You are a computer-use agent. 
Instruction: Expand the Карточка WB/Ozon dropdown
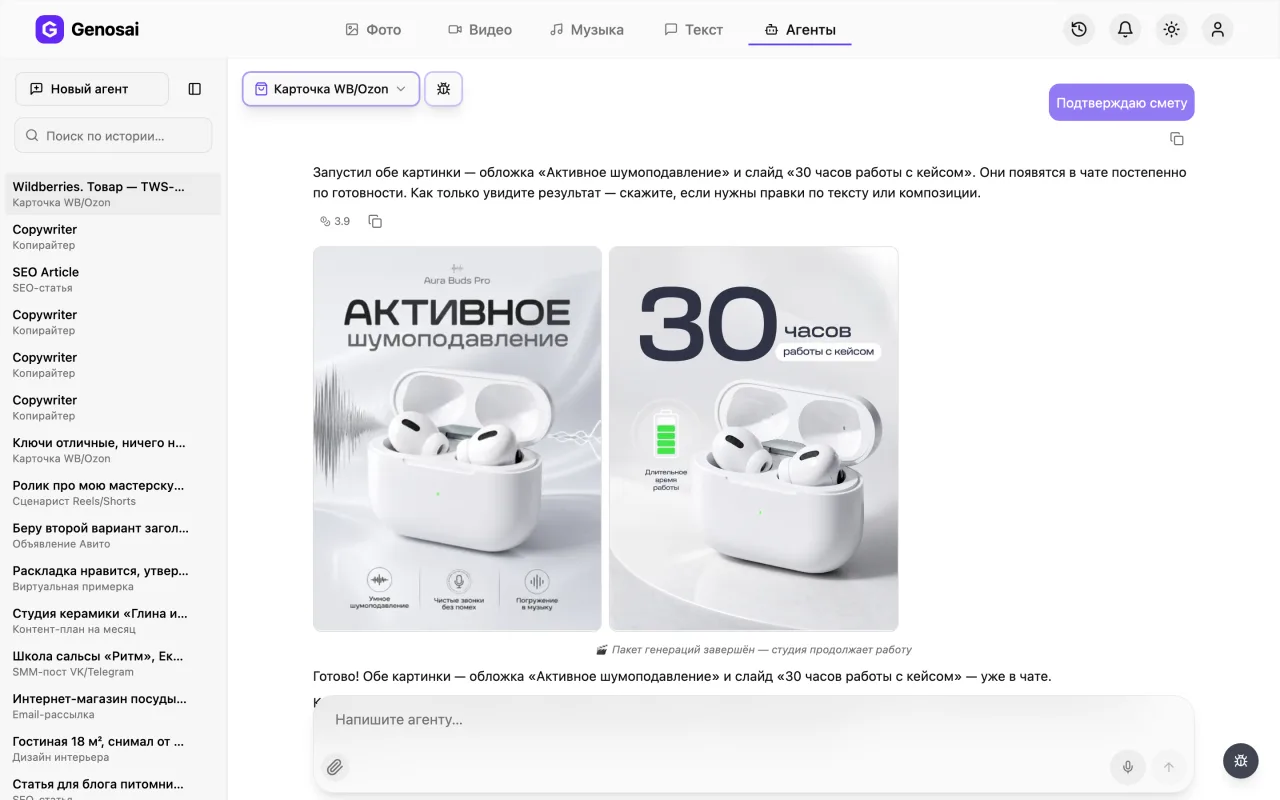point(331,89)
